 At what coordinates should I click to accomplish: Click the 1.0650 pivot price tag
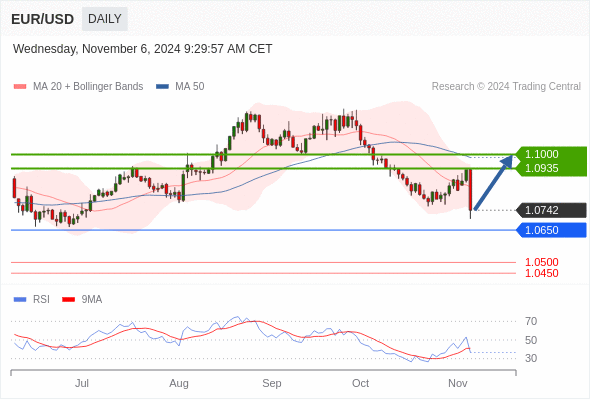[552, 230]
